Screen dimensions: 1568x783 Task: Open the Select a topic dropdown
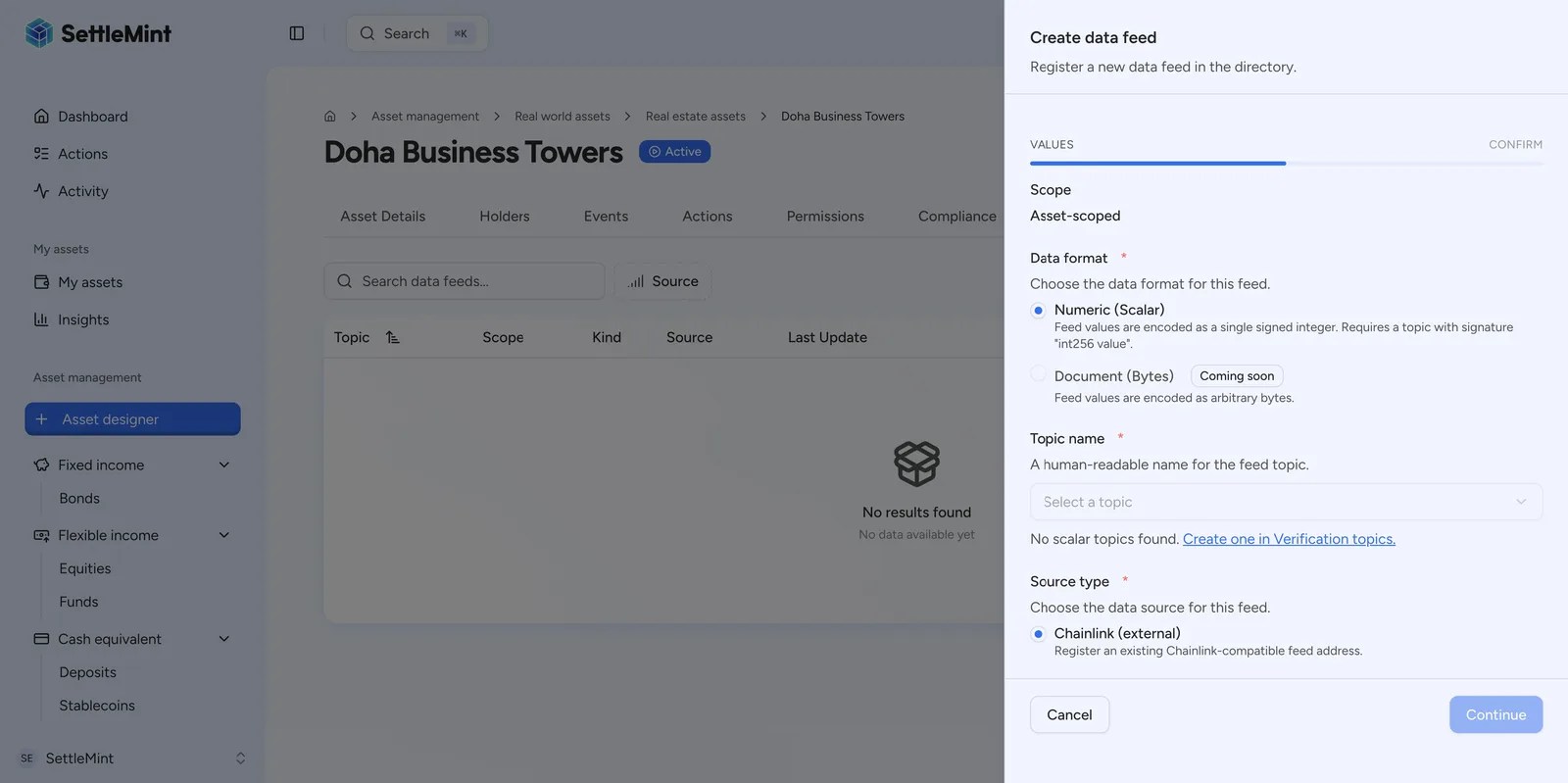click(1286, 502)
